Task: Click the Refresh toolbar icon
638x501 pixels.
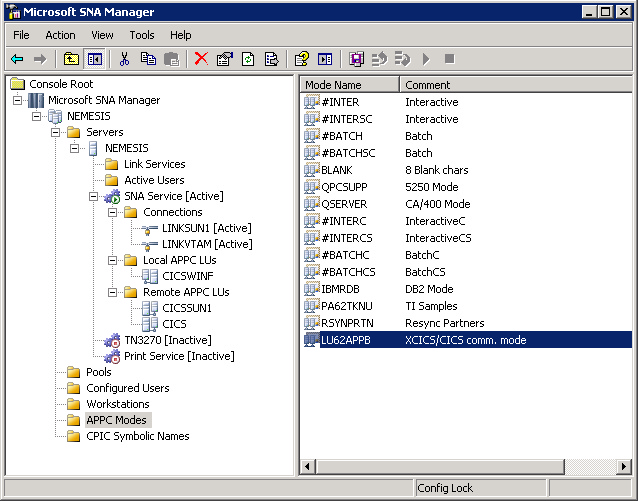Action: click(247, 59)
